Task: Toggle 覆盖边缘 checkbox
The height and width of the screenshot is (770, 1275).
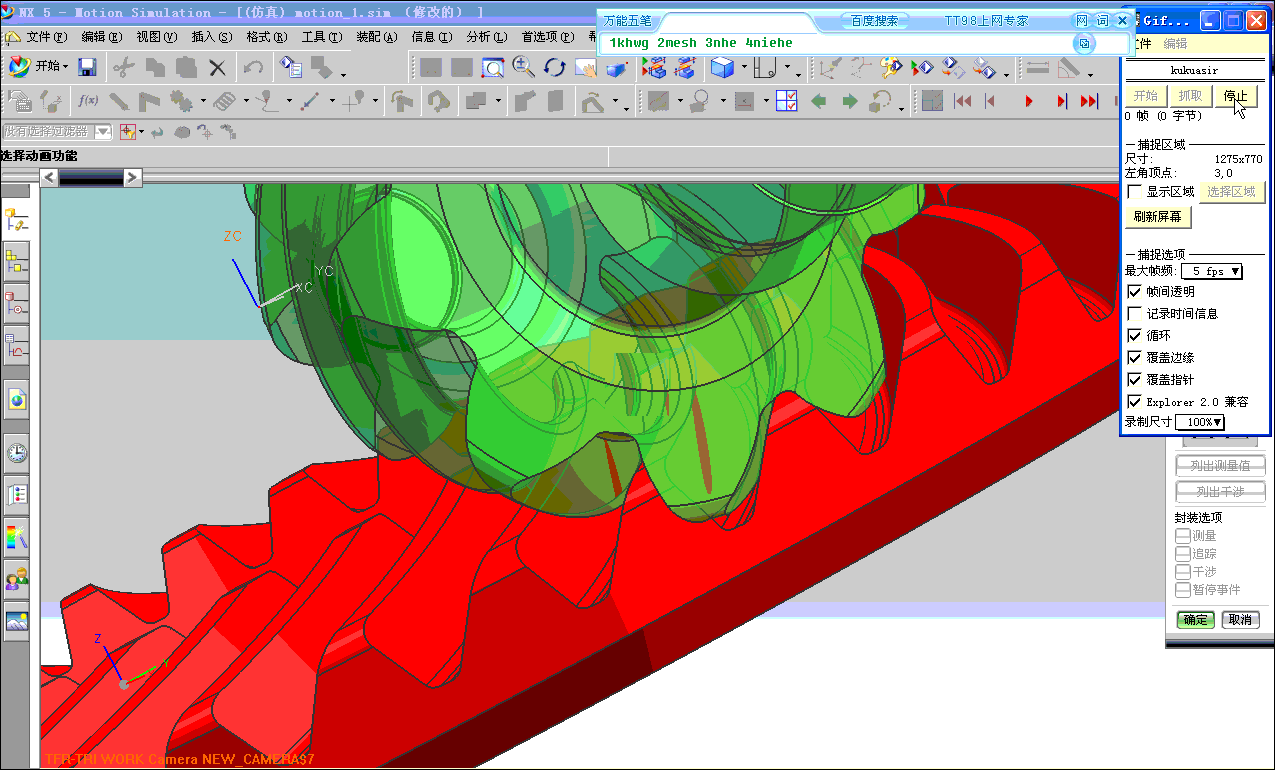Action: 1134,358
